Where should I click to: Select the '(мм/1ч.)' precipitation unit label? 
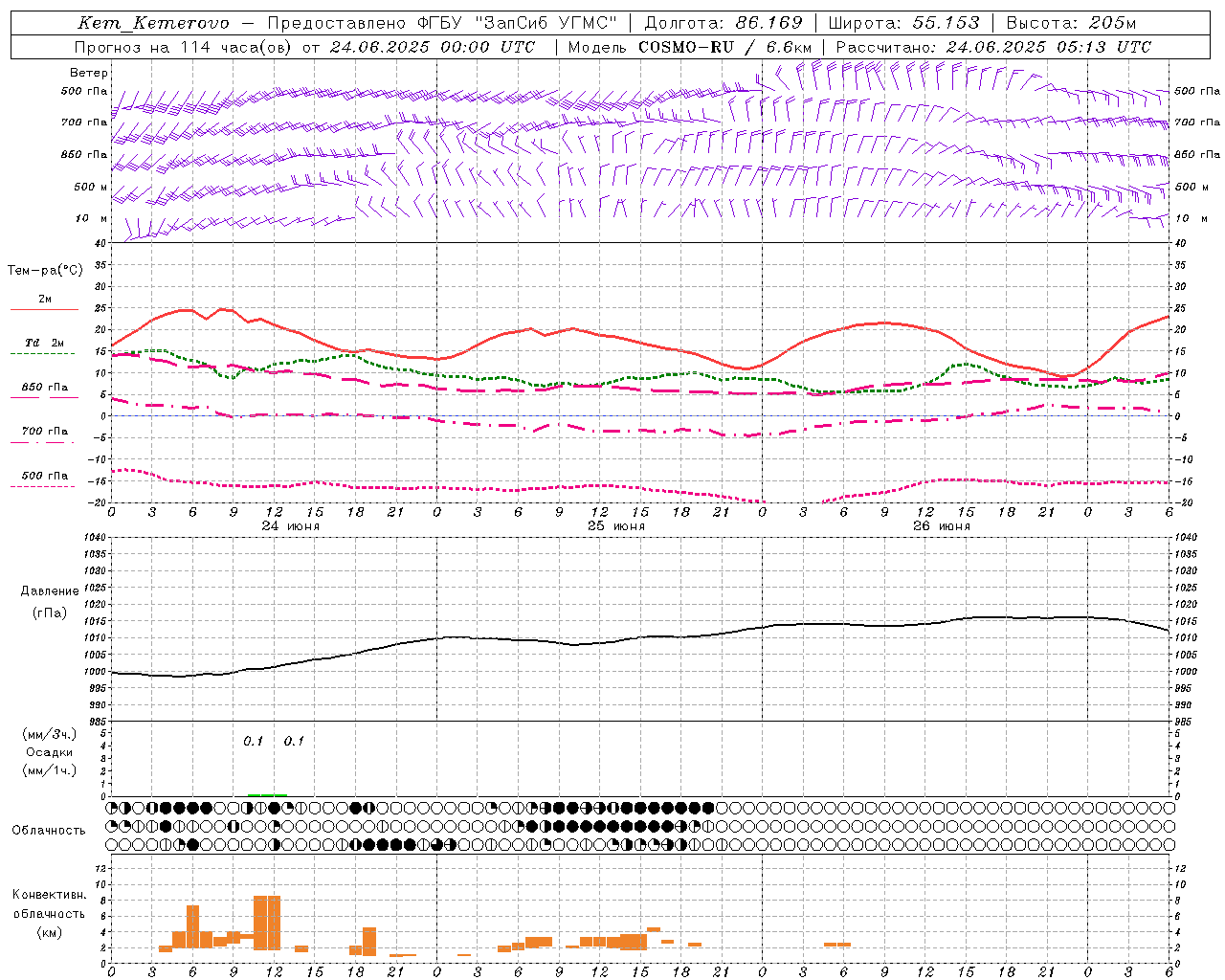(x=50, y=770)
